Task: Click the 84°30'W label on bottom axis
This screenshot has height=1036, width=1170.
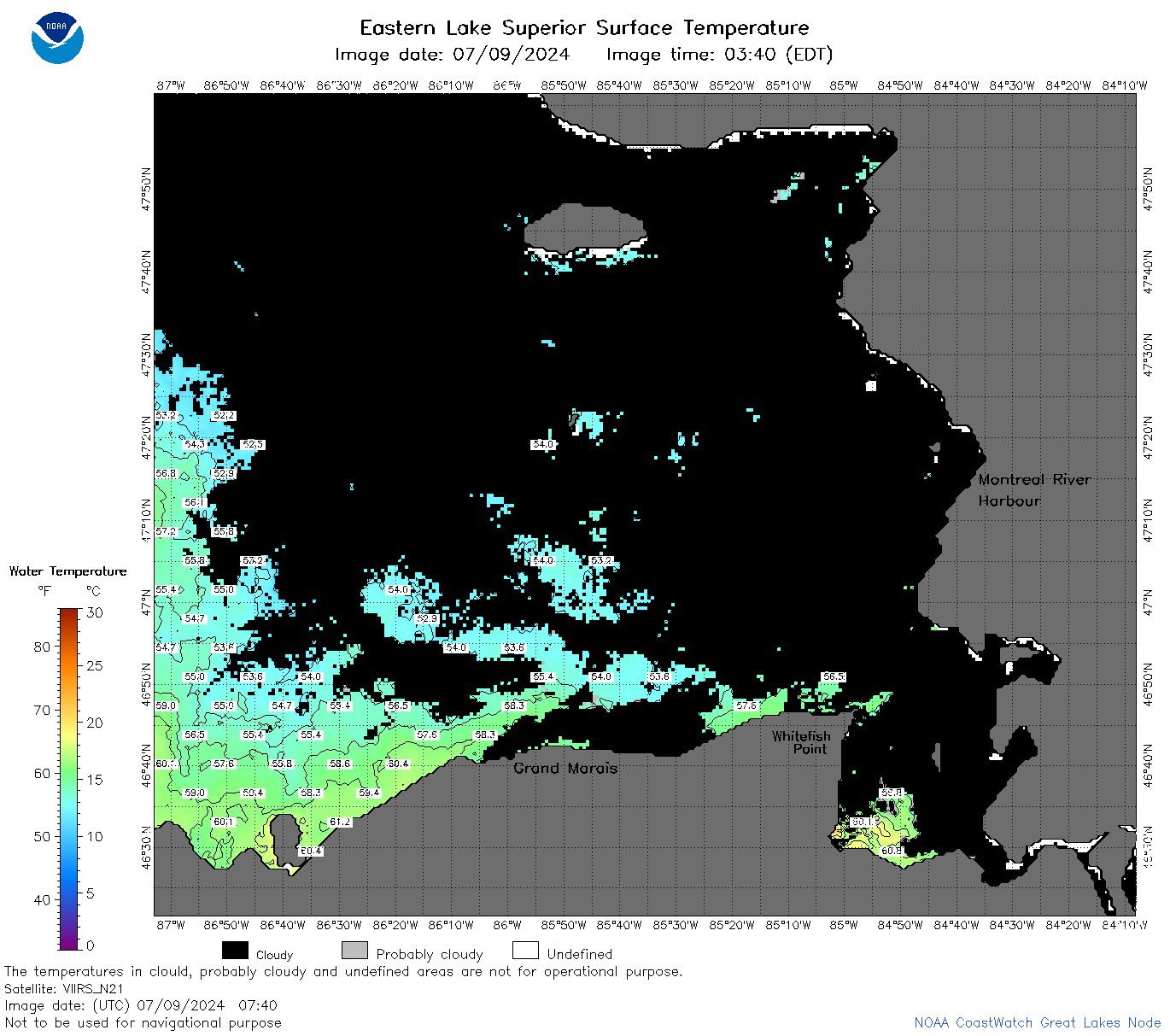Action: tap(1012, 924)
